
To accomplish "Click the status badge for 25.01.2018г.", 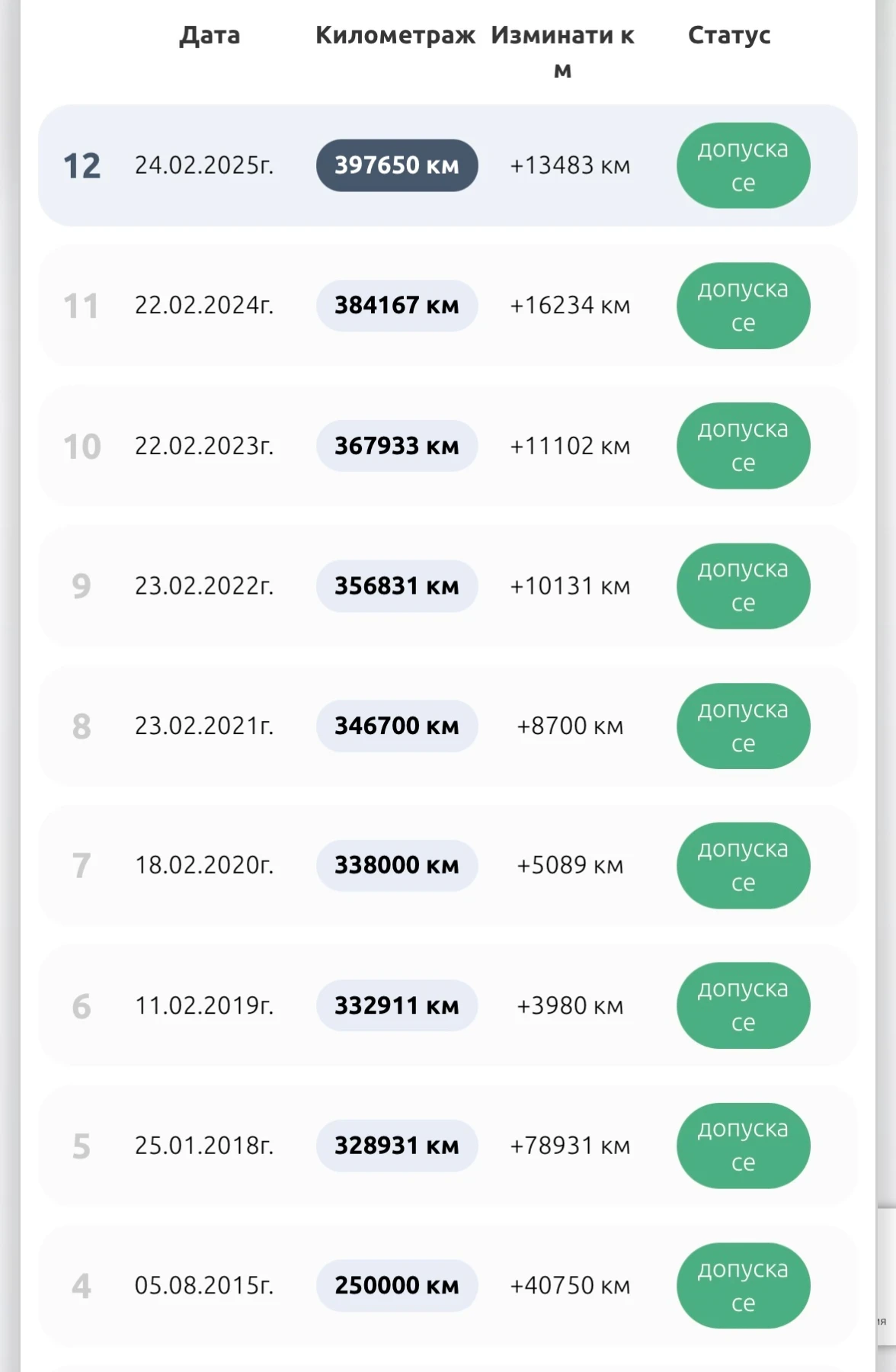I will click(743, 1146).
